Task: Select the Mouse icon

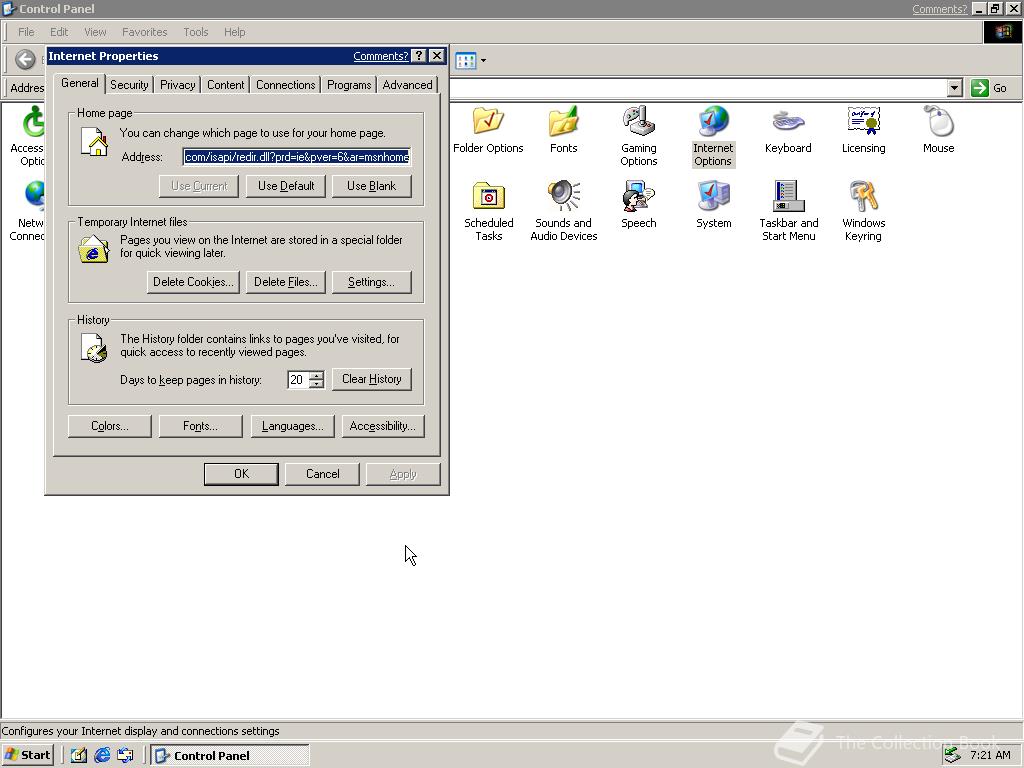Action: (938, 130)
